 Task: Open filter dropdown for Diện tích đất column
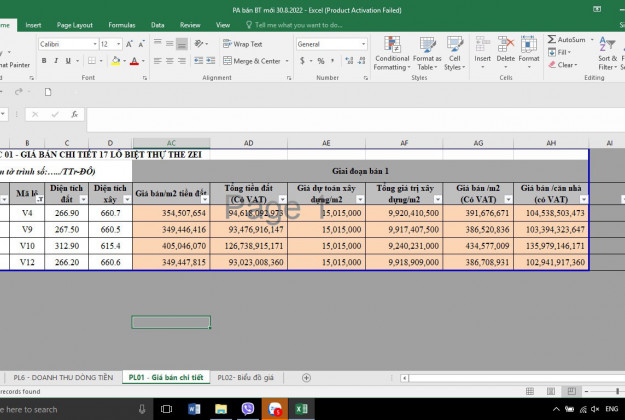point(83,199)
